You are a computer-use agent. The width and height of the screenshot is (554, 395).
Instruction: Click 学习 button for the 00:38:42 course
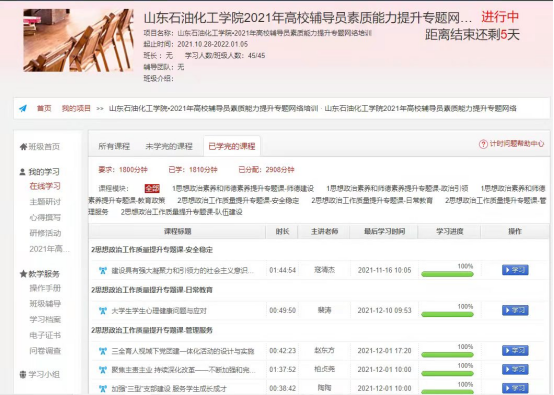point(515,388)
